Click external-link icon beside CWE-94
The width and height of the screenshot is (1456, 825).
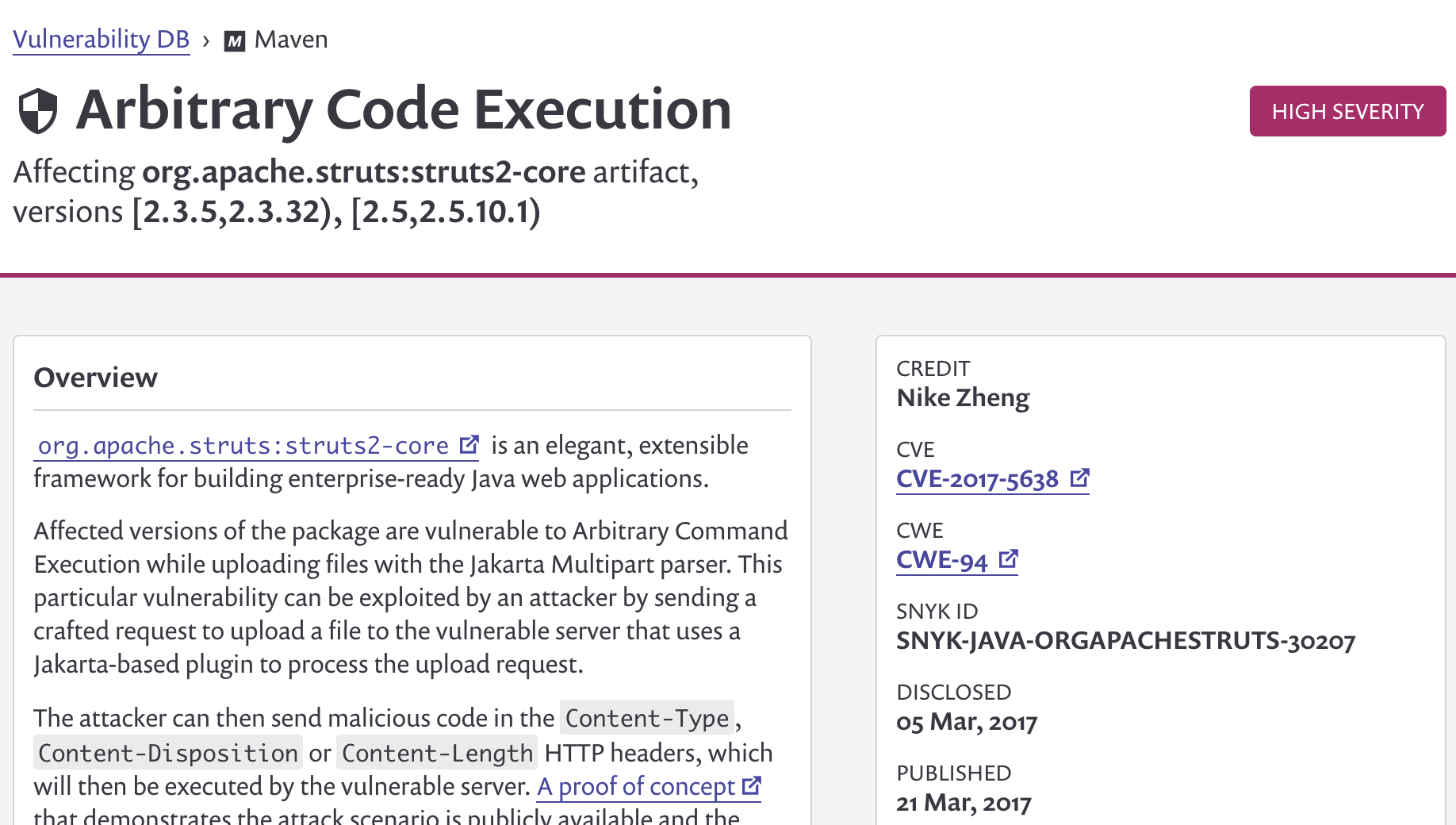pyautogui.click(x=1008, y=559)
